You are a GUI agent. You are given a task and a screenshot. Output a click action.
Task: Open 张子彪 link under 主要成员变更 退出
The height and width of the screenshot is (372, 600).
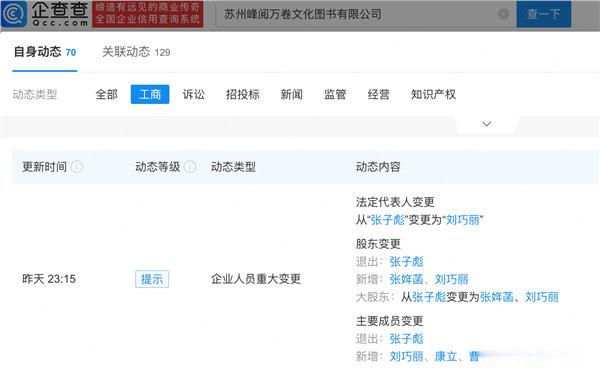[x=406, y=339]
